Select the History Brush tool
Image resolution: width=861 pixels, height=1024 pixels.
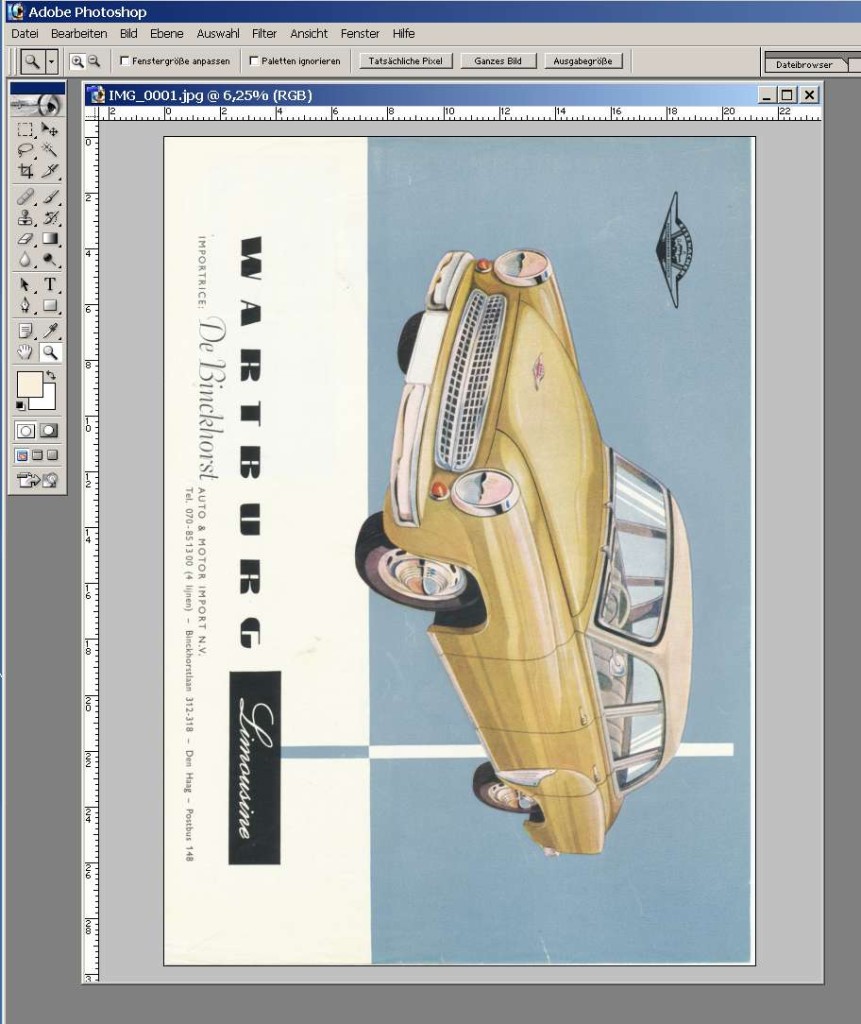50,217
